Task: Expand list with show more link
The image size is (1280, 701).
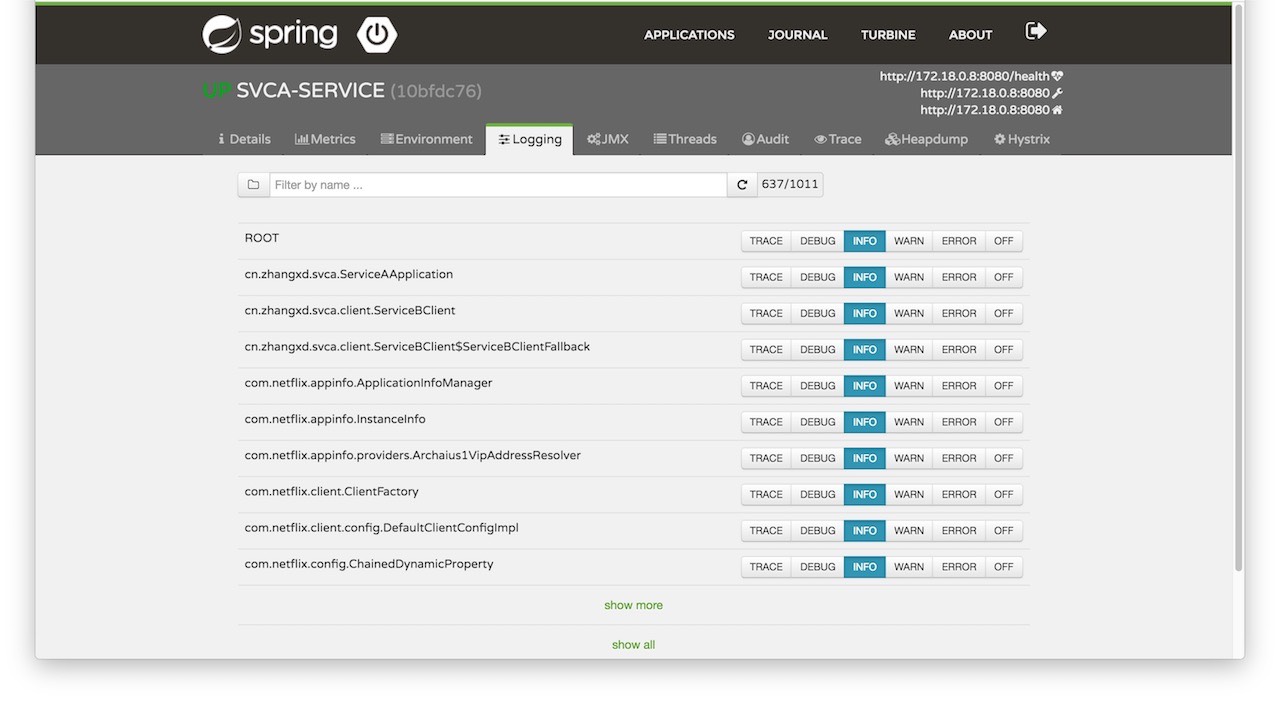Action: (x=633, y=605)
